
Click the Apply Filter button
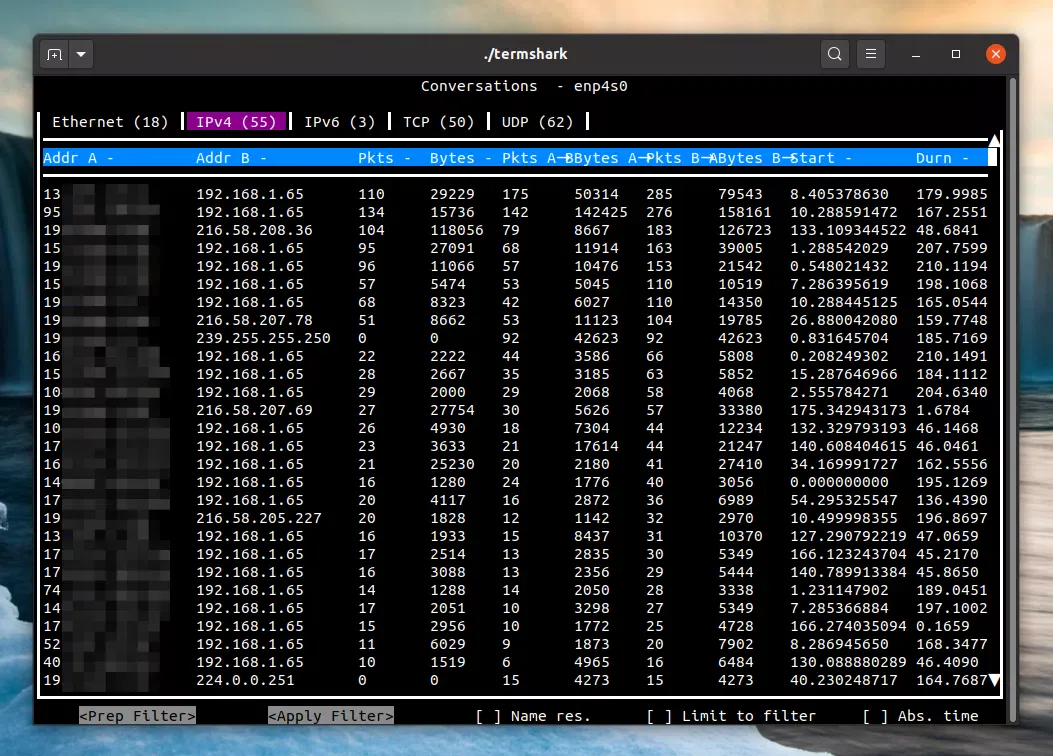(x=330, y=716)
